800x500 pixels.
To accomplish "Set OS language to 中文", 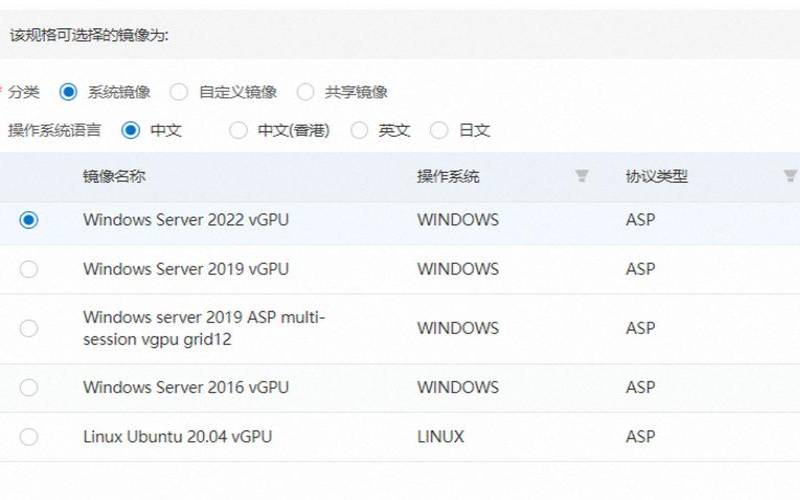I will pos(131,130).
